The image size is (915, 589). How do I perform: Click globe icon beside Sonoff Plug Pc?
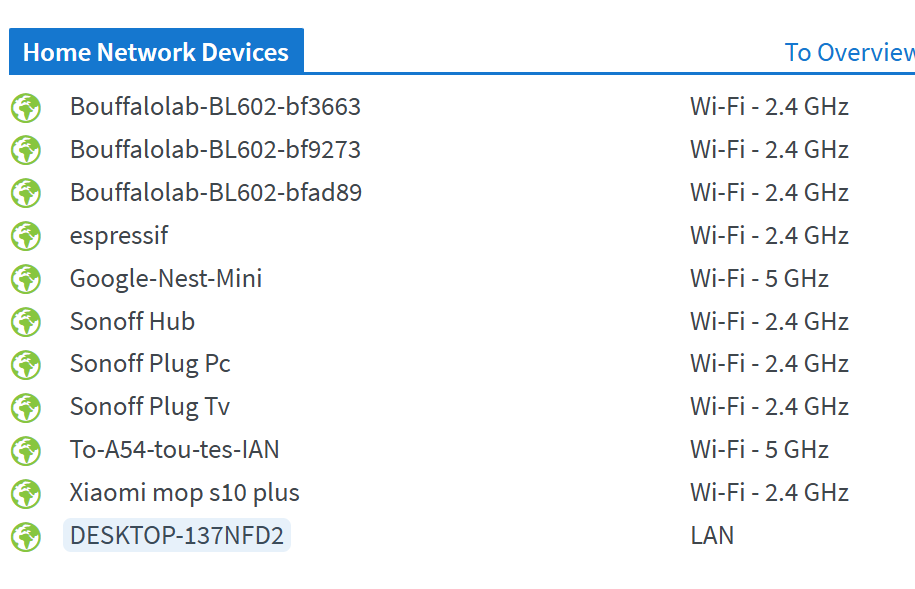click(26, 365)
